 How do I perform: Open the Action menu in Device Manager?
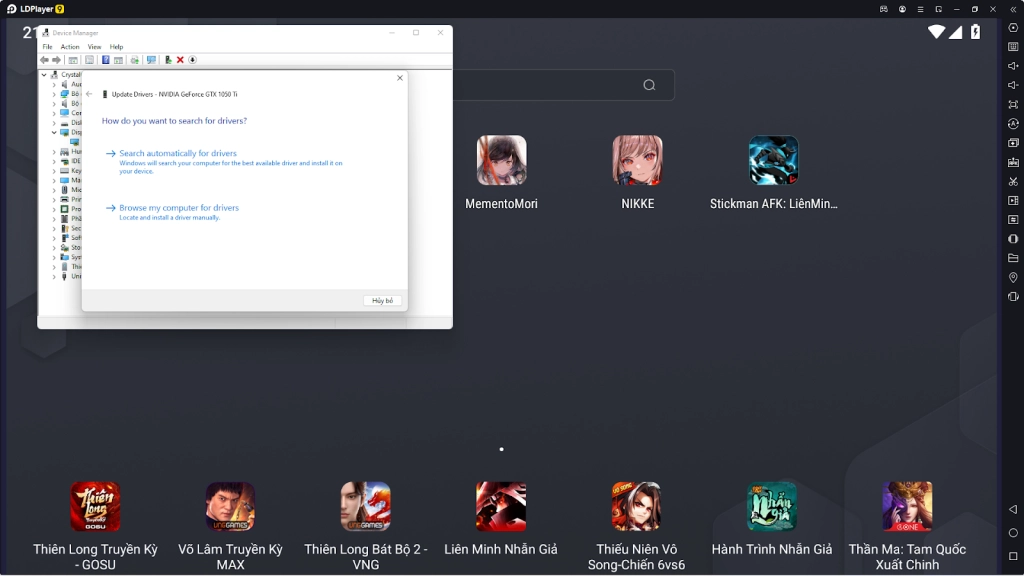[x=70, y=47]
